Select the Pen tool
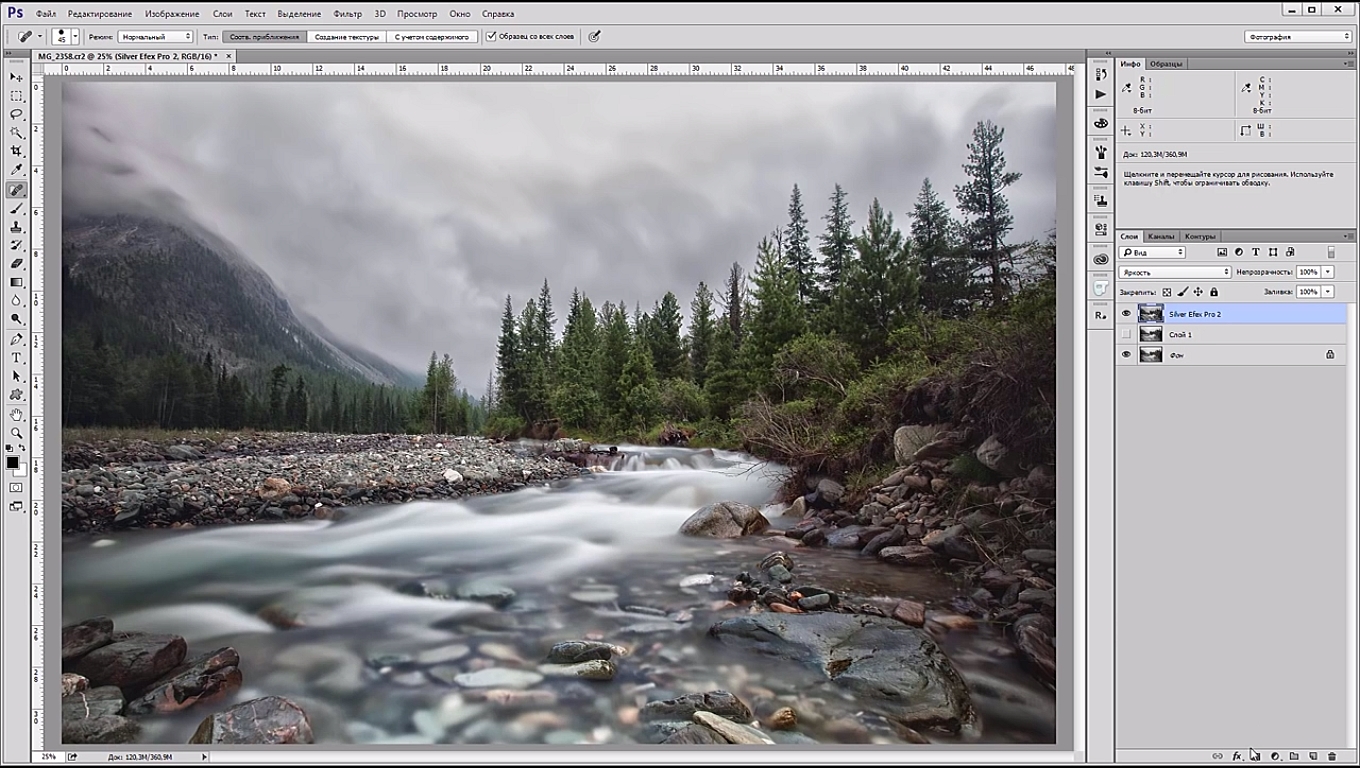Screen dimensions: 1360x768 [x=16, y=339]
